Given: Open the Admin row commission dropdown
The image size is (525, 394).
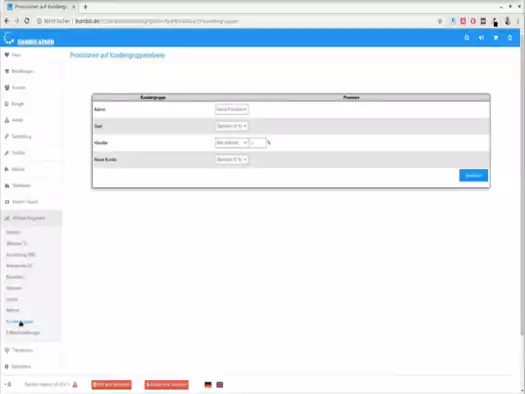Looking at the screenshot, I should [x=231, y=109].
